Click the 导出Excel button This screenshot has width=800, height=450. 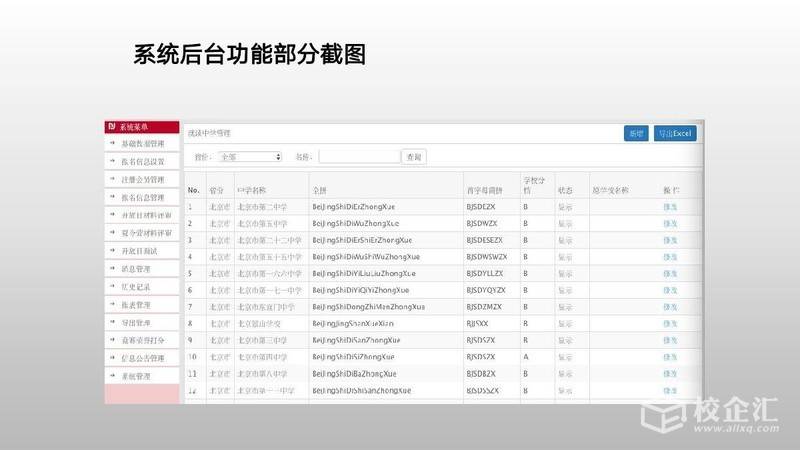coord(675,134)
